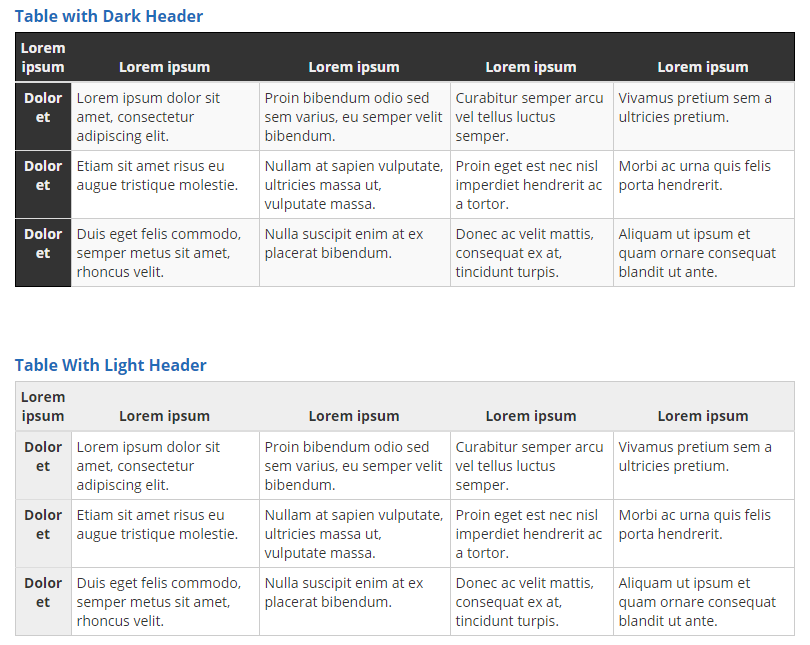This screenshot has height=645, width=810.
Task: Click last "Dolor et" row header in light table
Action: (43, 593)
